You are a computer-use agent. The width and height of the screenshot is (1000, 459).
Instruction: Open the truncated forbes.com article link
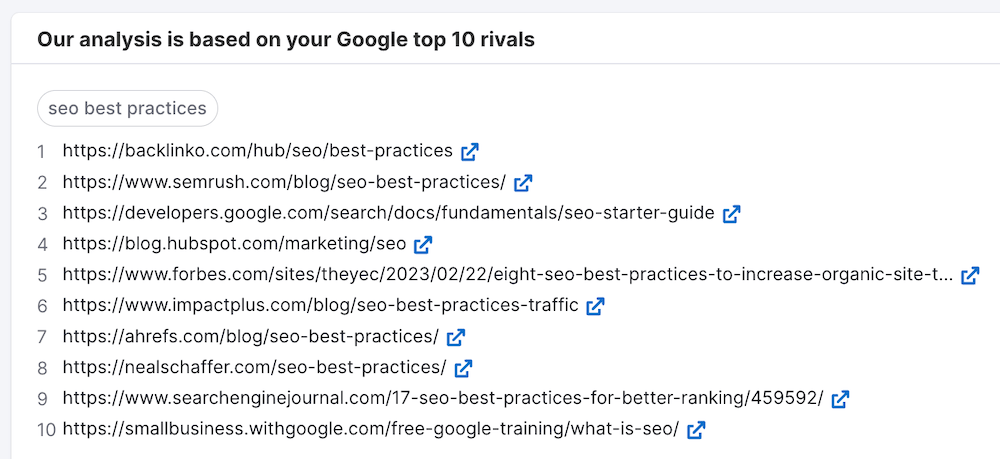click(x=507, y=274)
